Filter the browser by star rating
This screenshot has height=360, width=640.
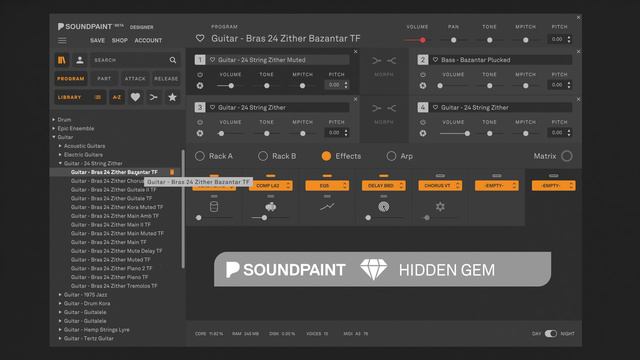(172, 97)
